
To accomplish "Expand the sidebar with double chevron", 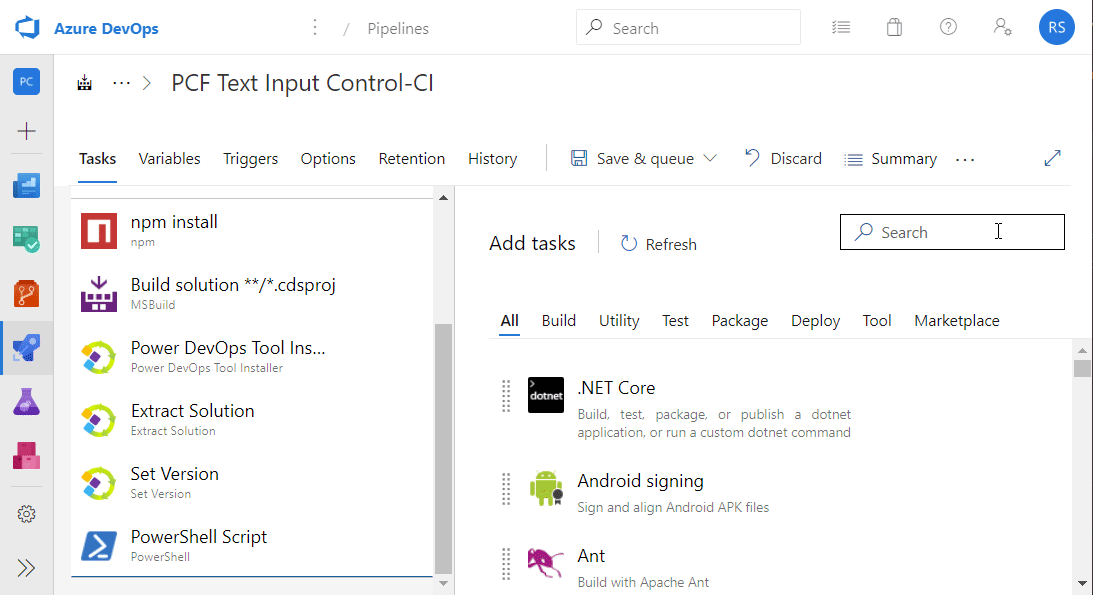I will coord(26,568).
